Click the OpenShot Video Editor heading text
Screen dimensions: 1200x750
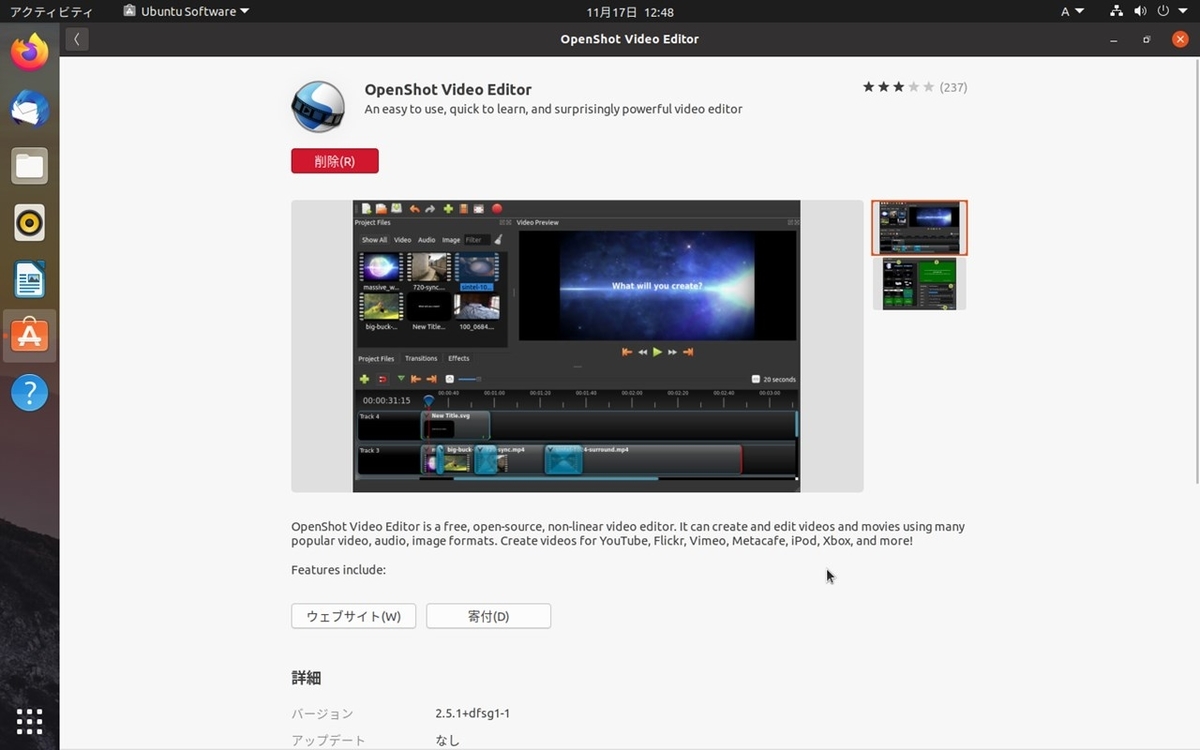click(x=448, y=89)
